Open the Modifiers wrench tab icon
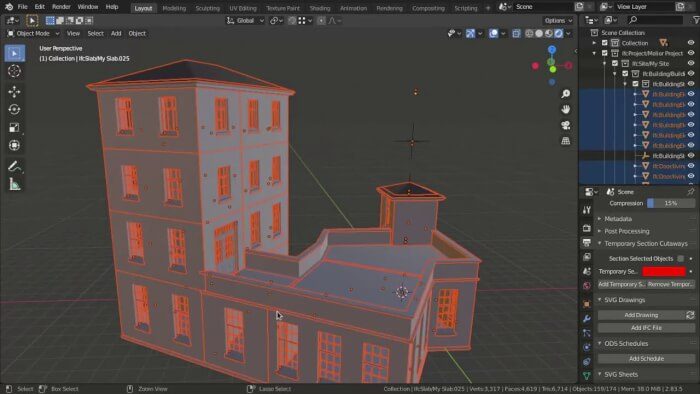The height and width of the screenshot is (394, 700). (x=587, y=319)
